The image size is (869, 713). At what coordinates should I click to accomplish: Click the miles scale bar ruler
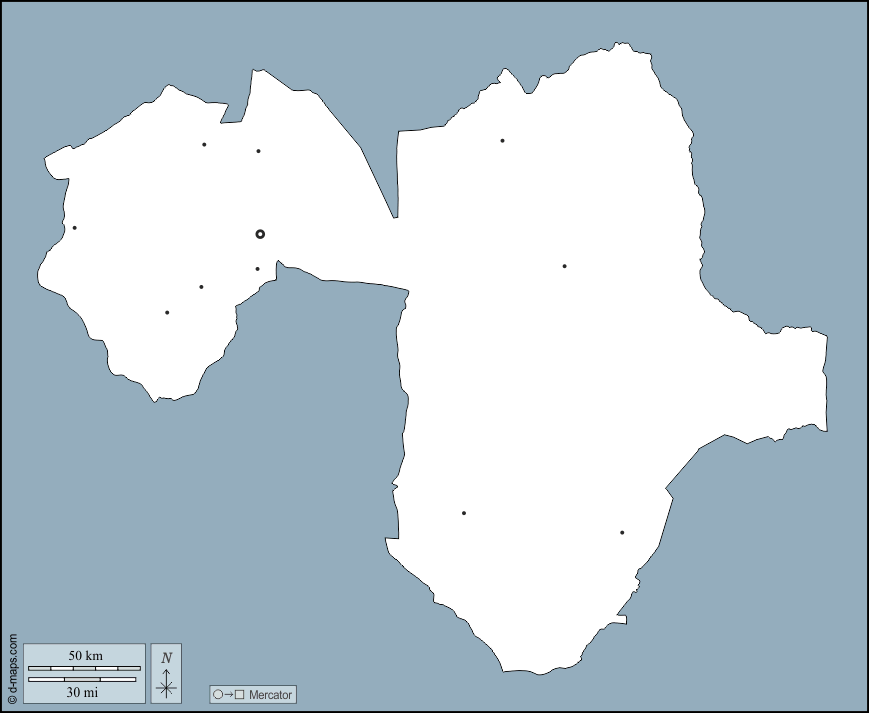tap(82, 680)
